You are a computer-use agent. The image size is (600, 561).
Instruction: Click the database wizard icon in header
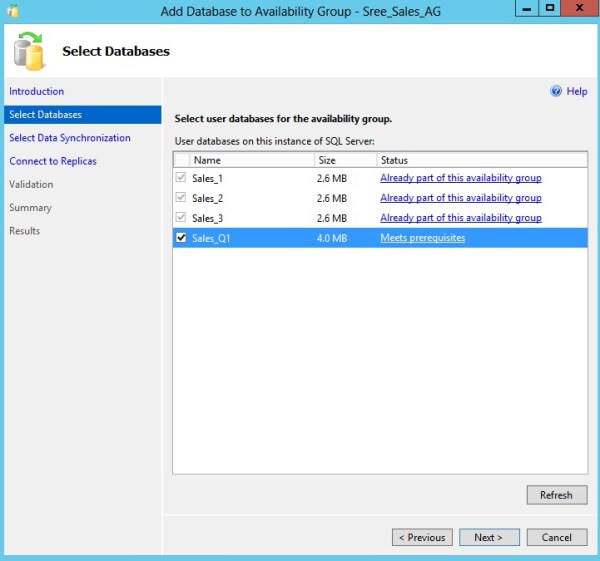(32, 51)
